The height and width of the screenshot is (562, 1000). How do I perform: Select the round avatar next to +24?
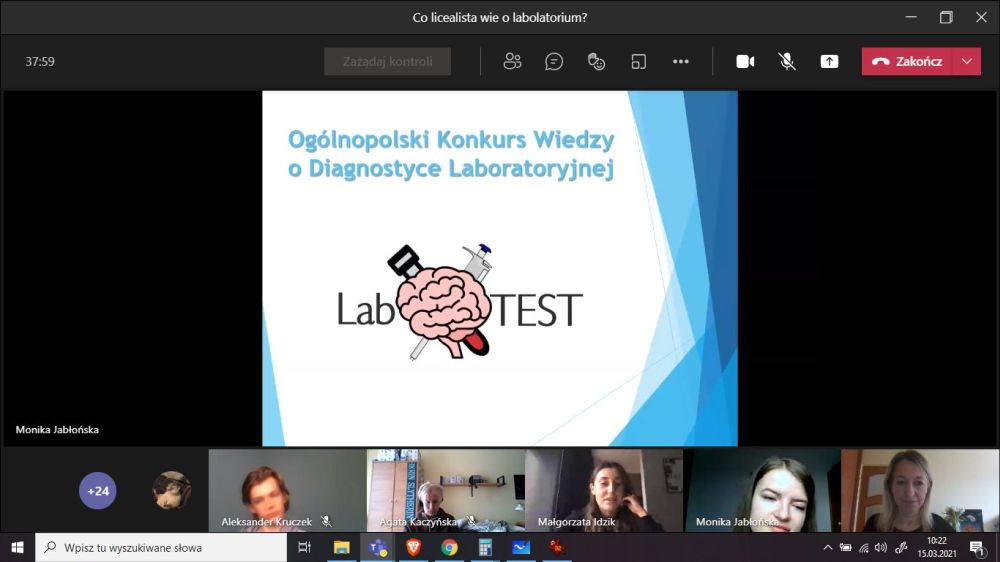click(172, 491)
